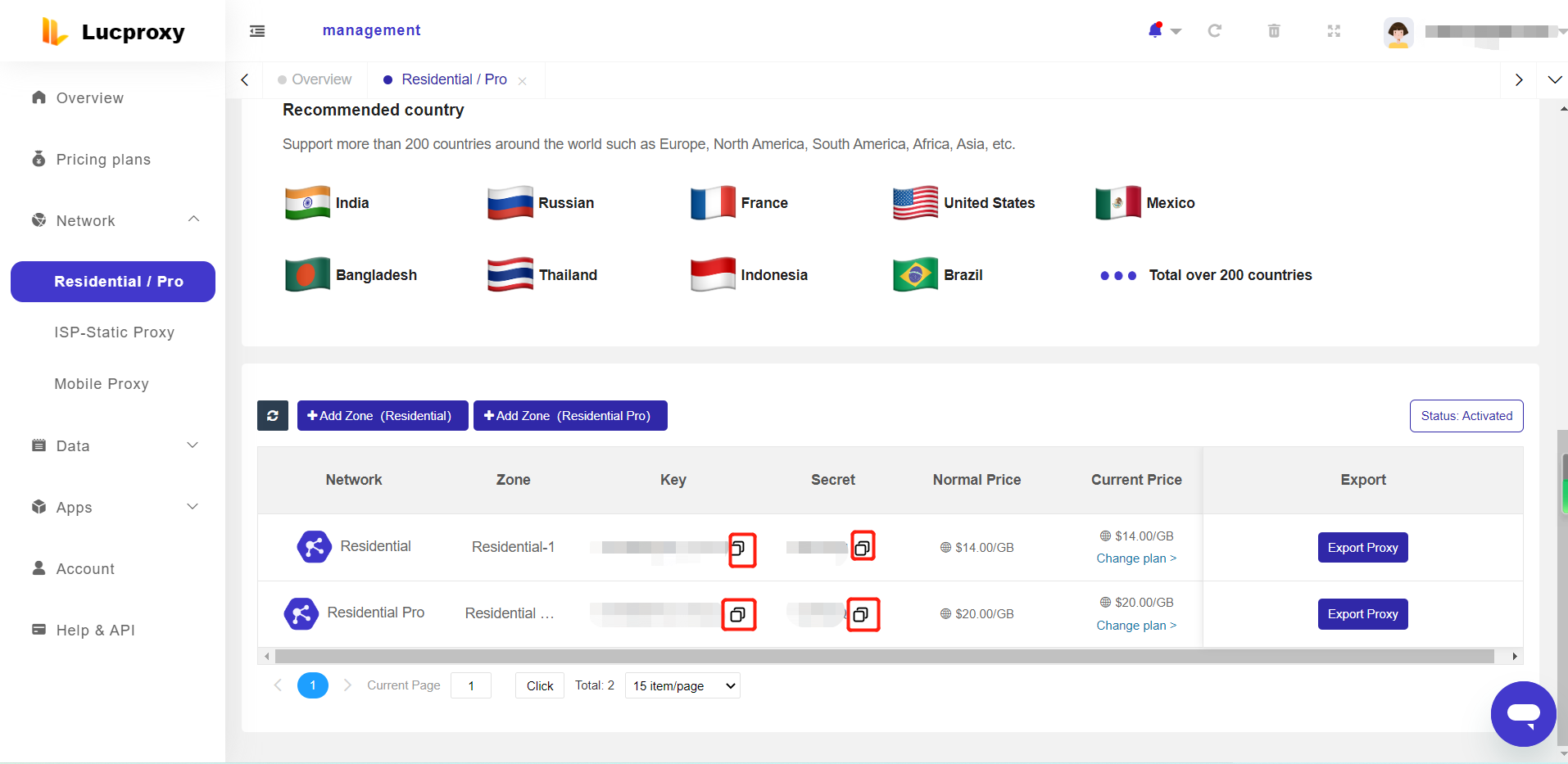This screenshot has width=1568, height=764.
Task: Click Total over 200 countries
Action: tap(1230, 275)
